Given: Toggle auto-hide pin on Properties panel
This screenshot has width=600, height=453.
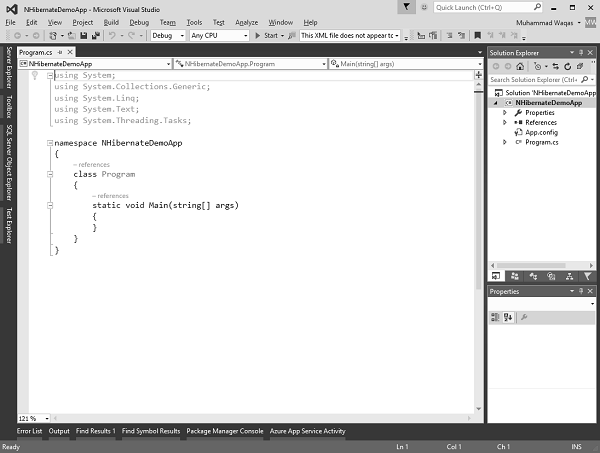Looking at the screenshot, I should [581, 291].
